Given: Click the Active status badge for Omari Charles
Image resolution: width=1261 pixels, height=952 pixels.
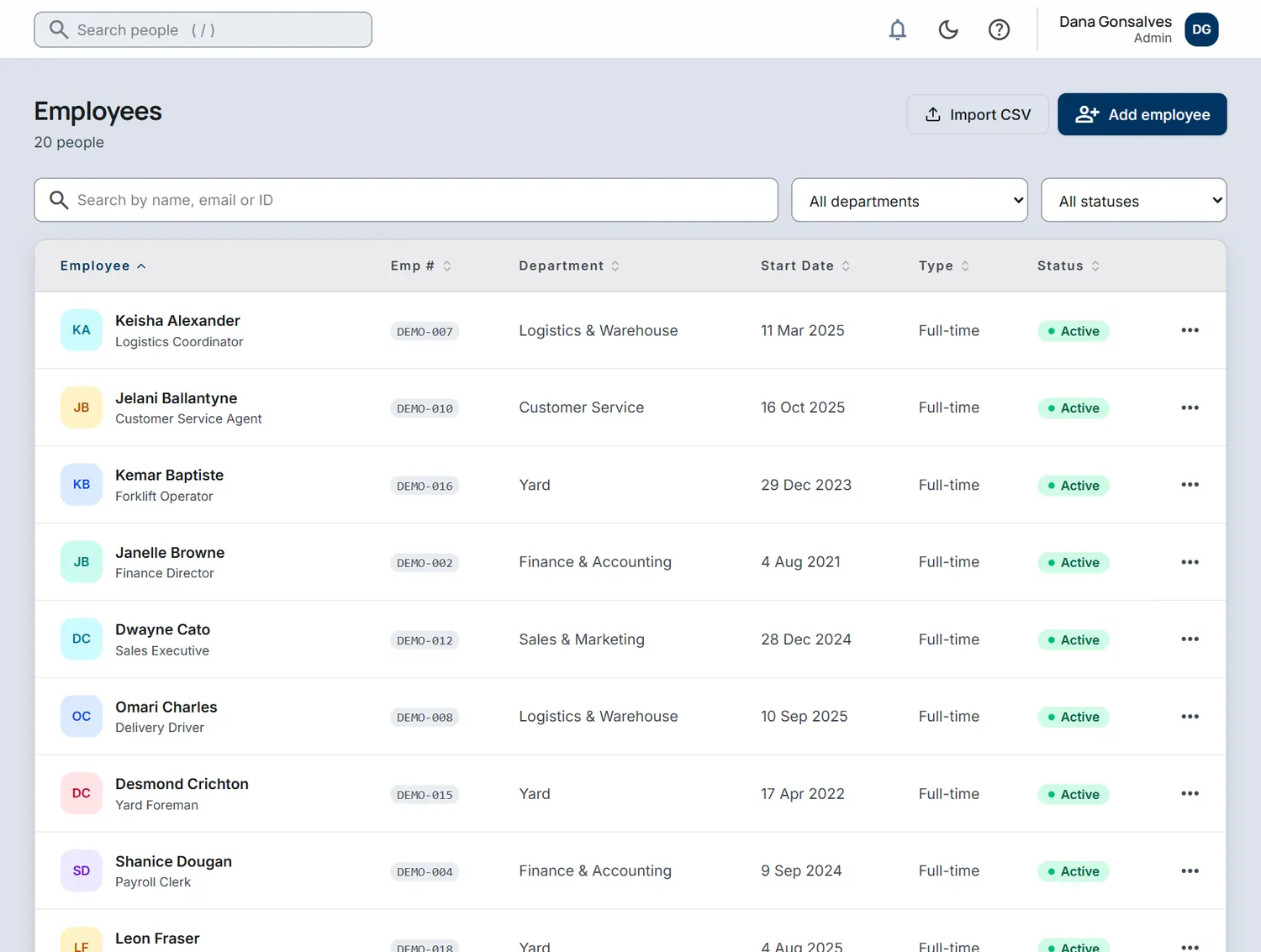Looking at the screenshot, I should pos(1074,718).
